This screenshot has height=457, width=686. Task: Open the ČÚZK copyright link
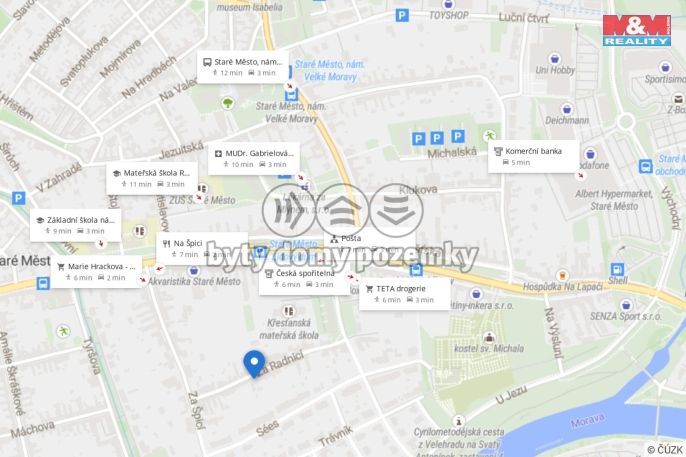click(665, 450)
